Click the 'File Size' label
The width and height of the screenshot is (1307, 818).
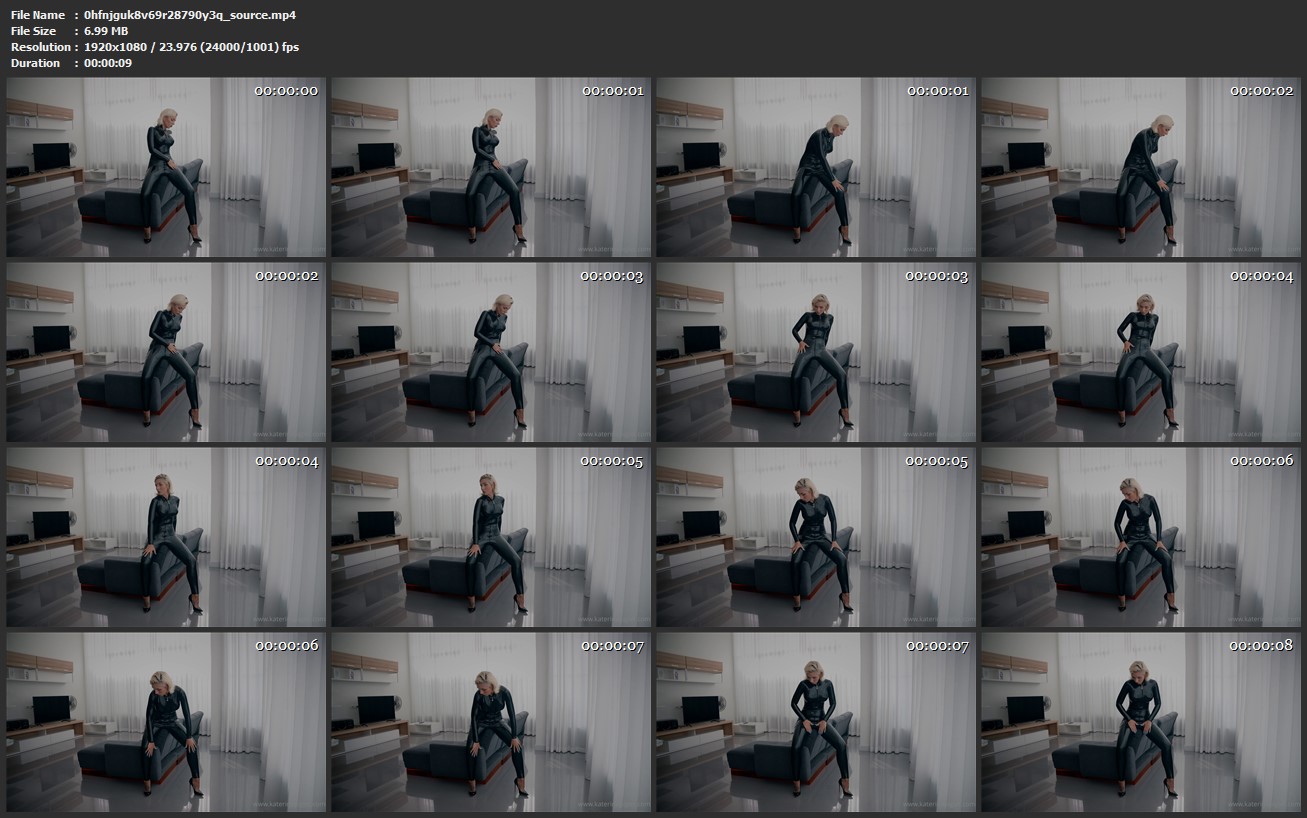point(34,31)
